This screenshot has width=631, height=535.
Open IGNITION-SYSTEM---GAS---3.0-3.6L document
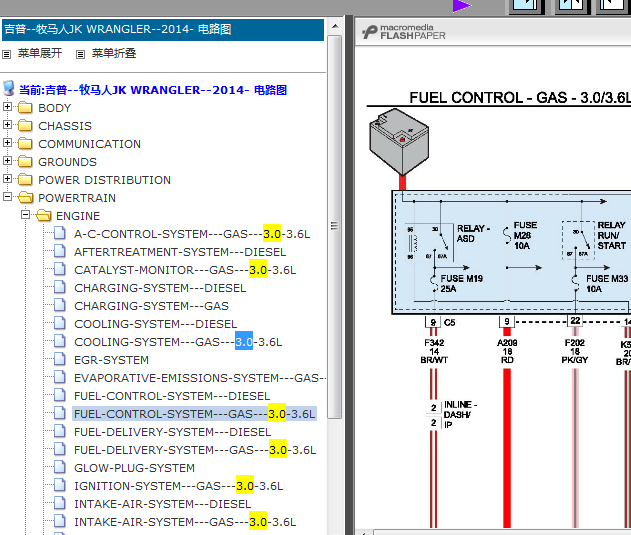tap(179, 486)
